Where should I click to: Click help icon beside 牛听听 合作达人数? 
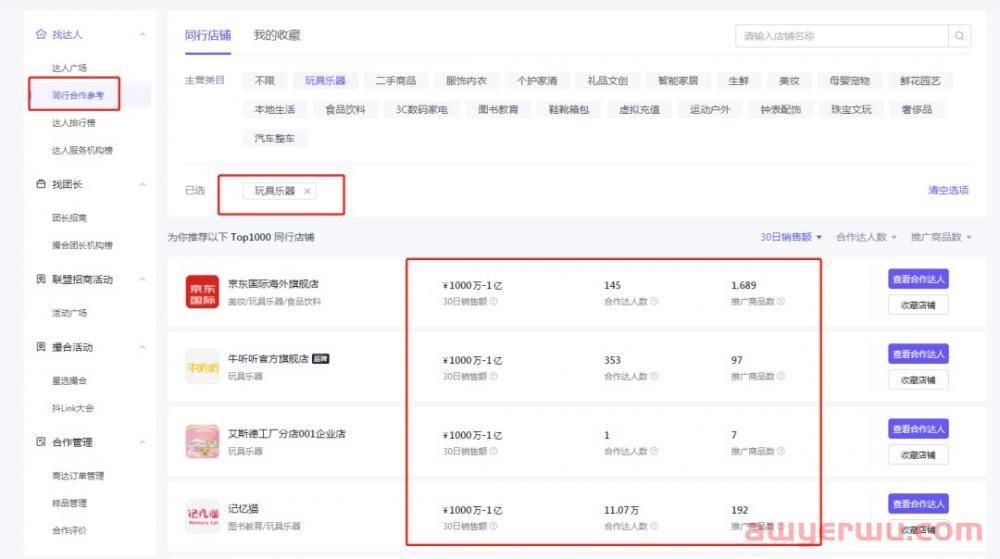pyautogui.click(x=654, y=376)
